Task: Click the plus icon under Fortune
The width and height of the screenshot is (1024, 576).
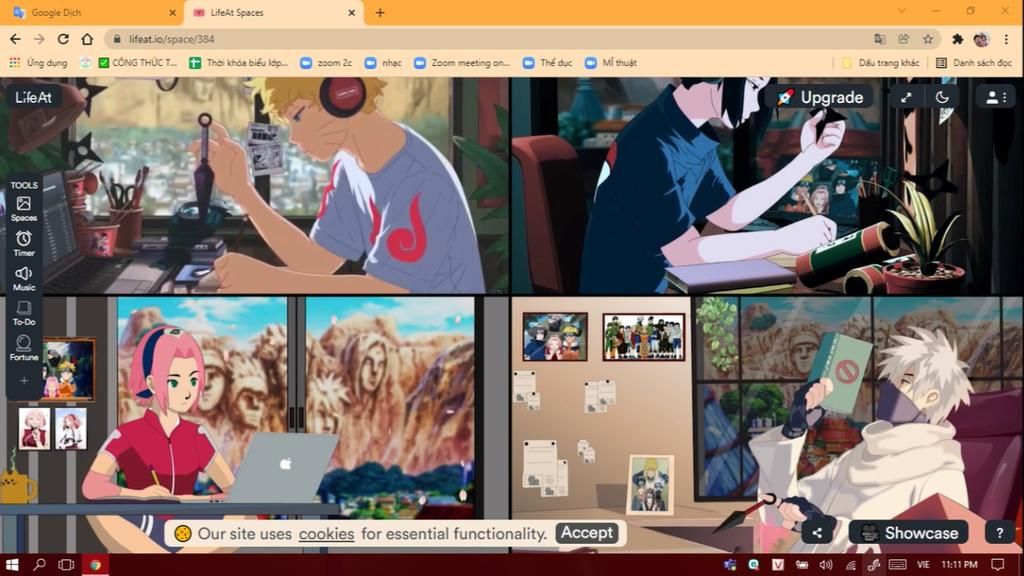Action: pos(24,381)
